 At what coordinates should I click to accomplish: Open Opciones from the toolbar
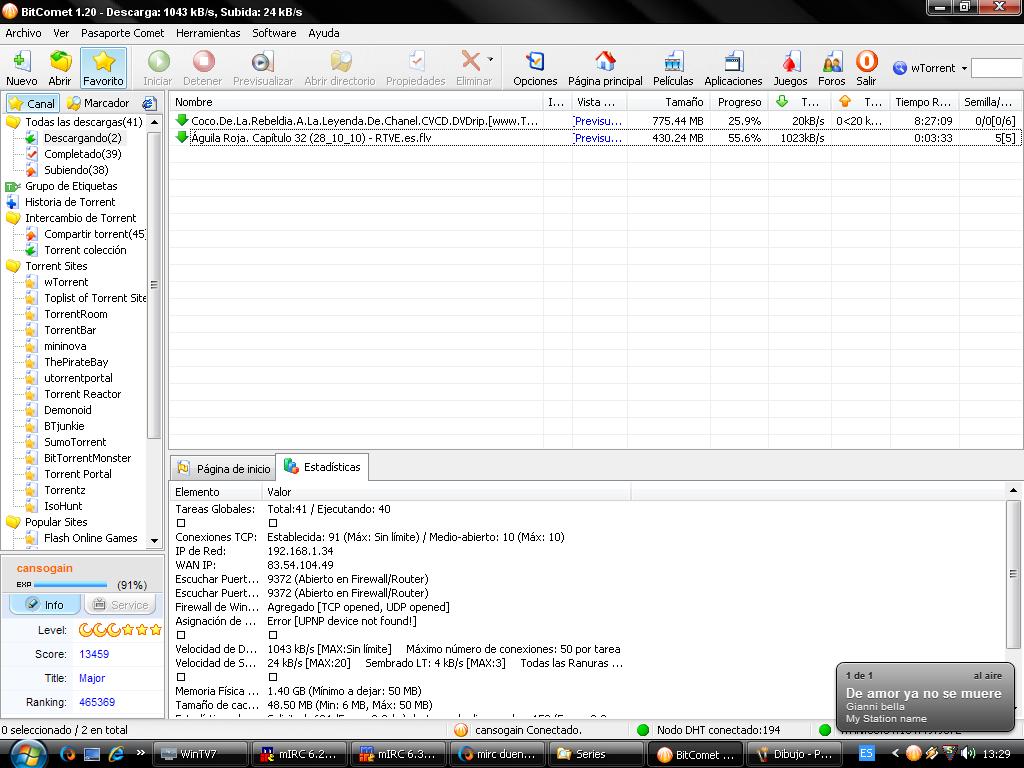coord(535,67)
